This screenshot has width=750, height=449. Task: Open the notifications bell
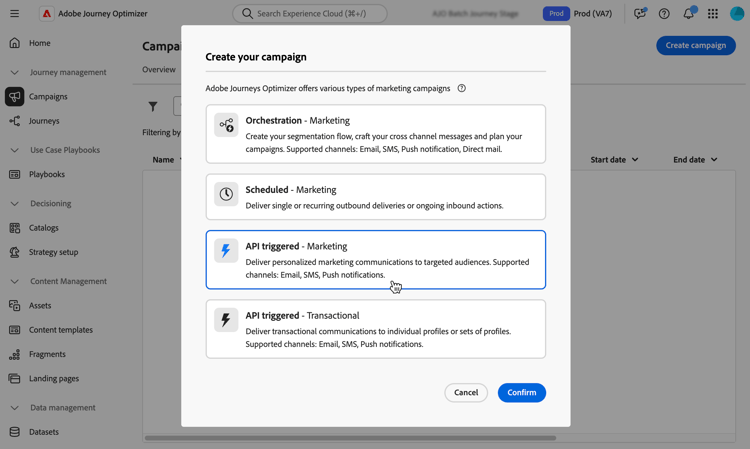[689, 13]
